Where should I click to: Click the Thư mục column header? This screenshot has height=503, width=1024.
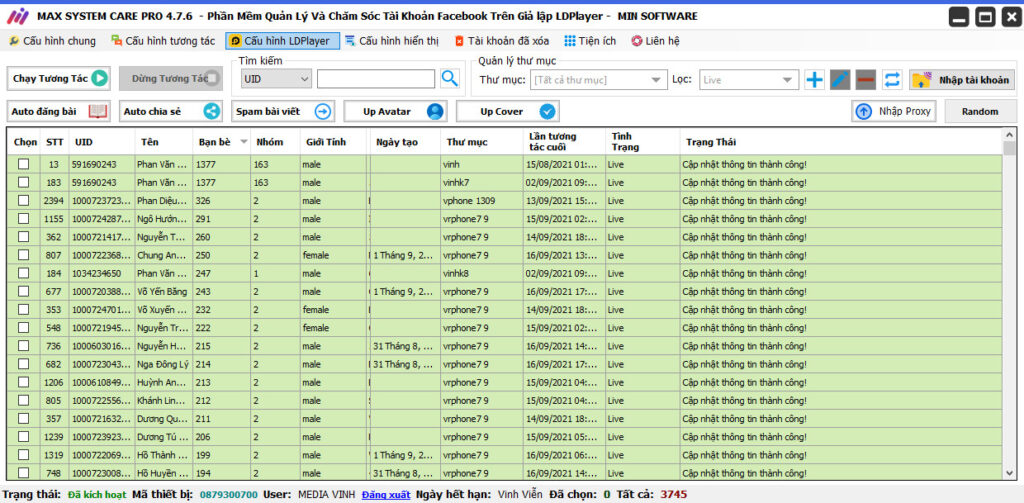click(482, 142)
